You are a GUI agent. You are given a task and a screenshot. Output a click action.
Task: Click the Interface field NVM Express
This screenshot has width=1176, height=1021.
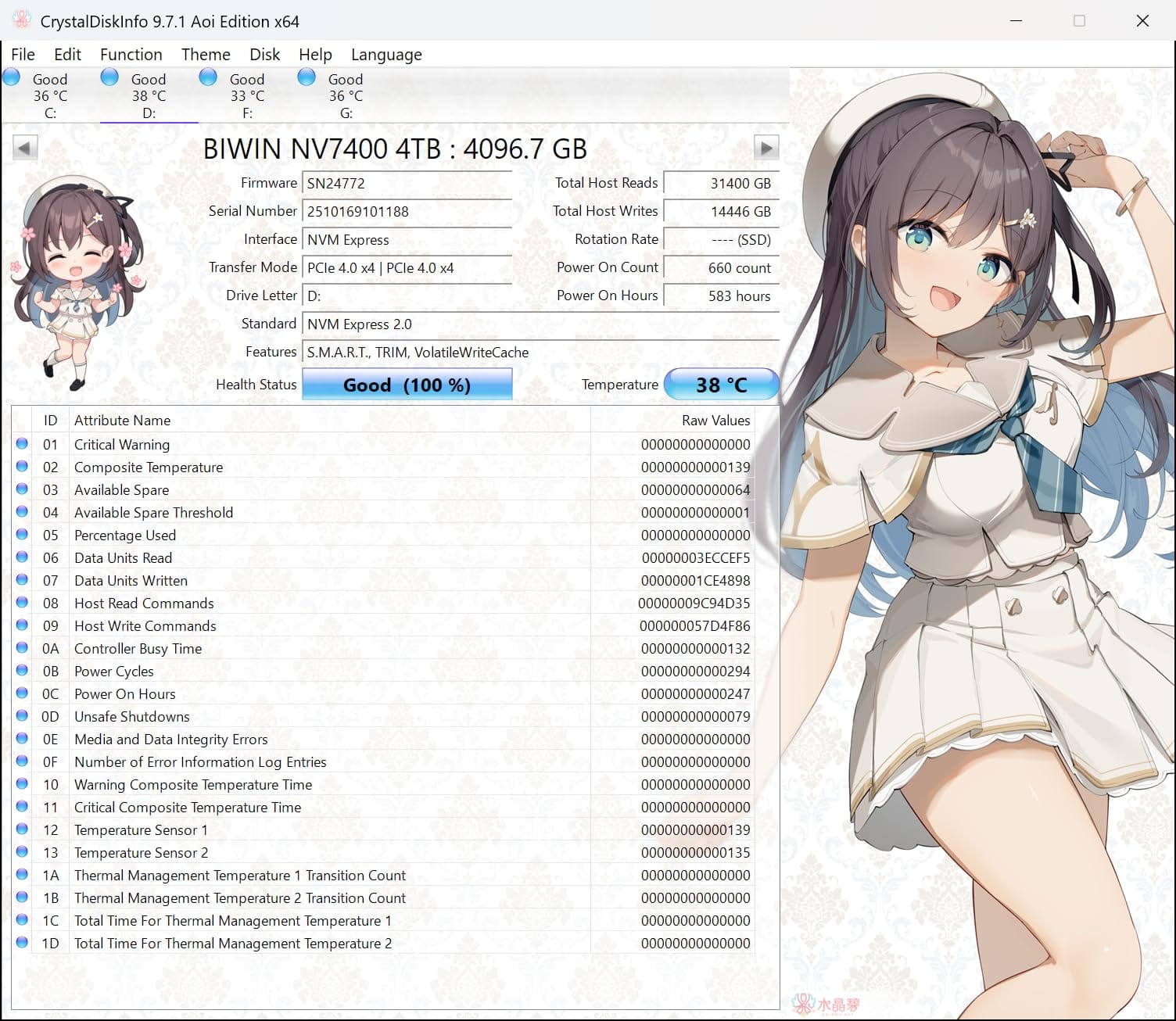[x=407, y=239]
